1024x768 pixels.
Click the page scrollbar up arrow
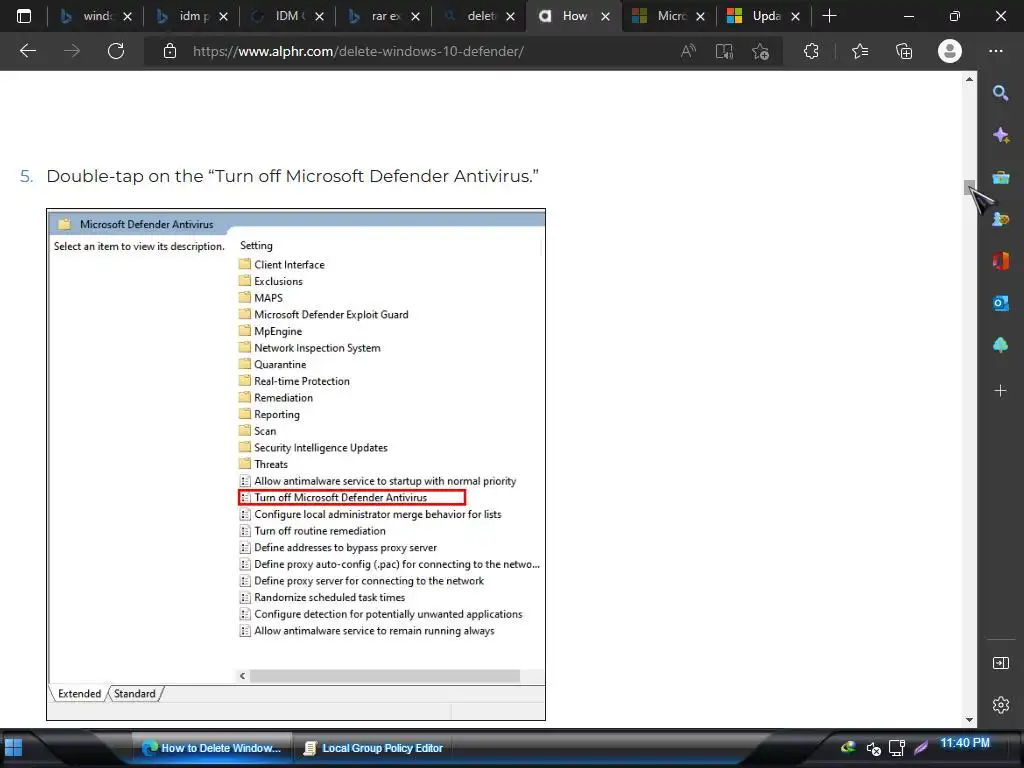point(969,79)
